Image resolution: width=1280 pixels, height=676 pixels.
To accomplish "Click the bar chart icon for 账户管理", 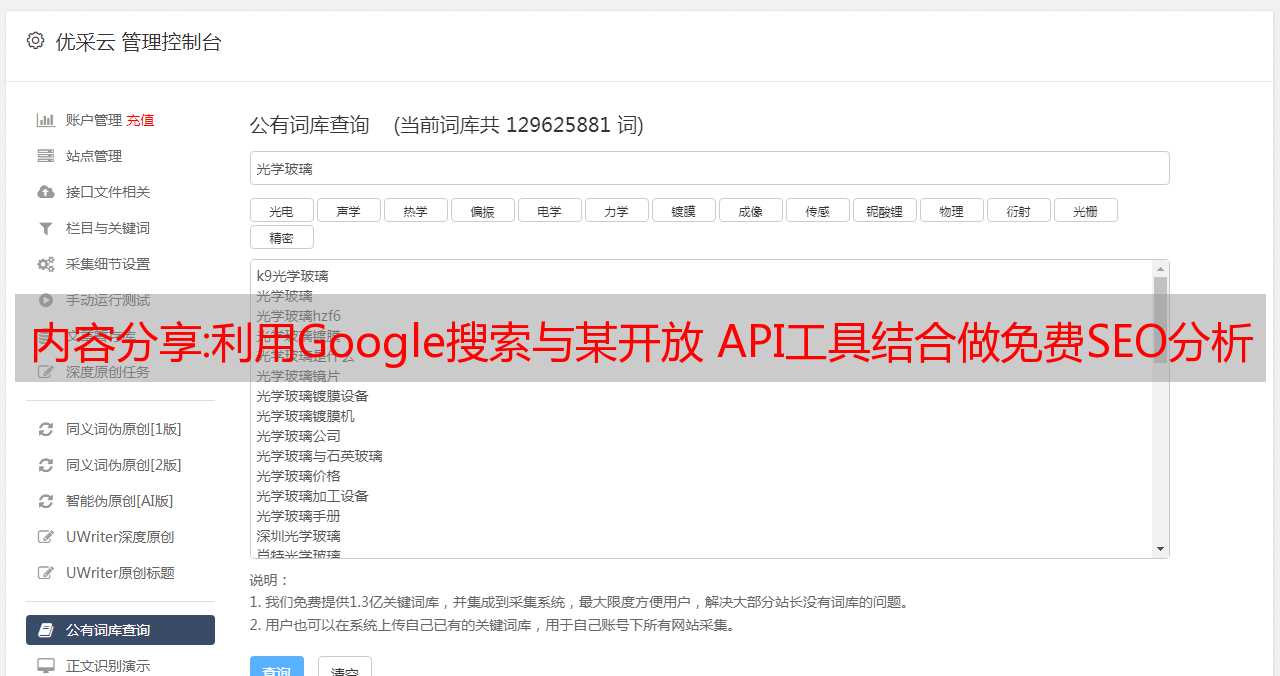I will click(46, 120).
